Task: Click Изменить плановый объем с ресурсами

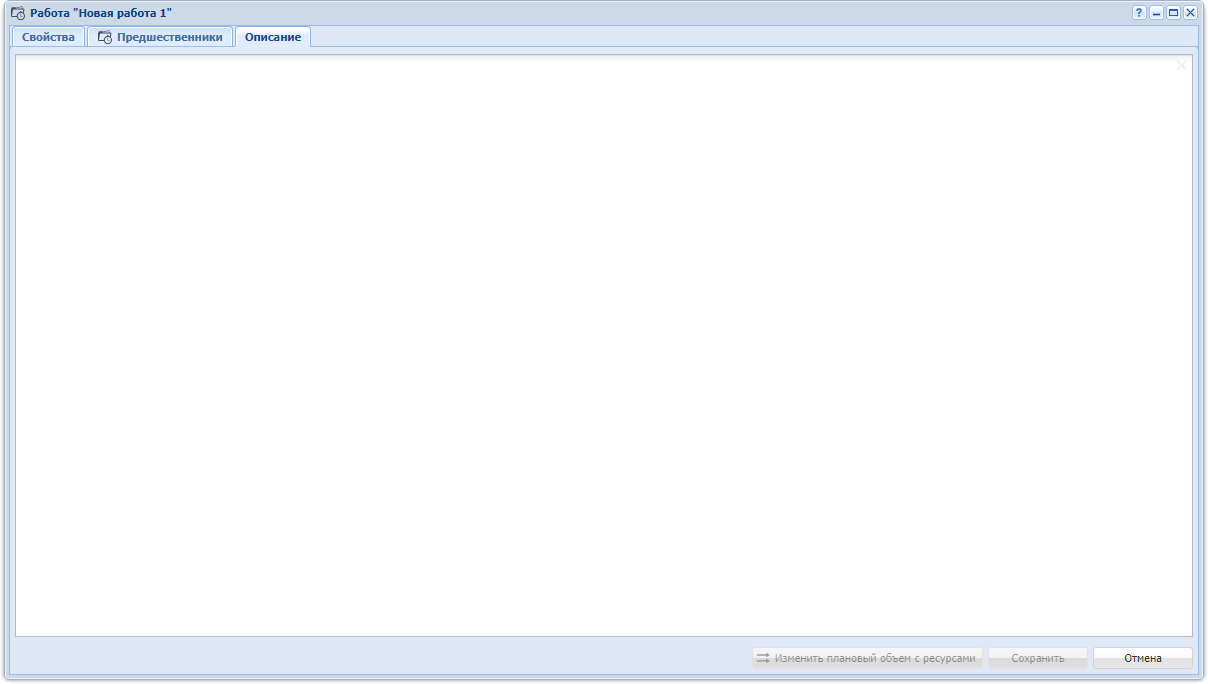Action: tap(867, 658)
